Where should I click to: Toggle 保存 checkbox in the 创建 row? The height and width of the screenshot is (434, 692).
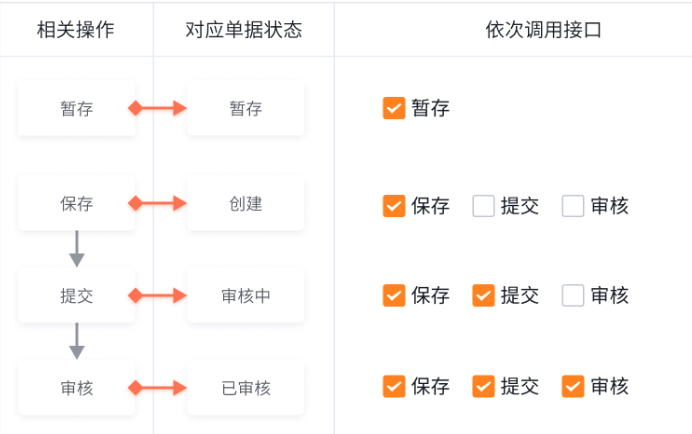pyautogui.click(x=394, y=206)
